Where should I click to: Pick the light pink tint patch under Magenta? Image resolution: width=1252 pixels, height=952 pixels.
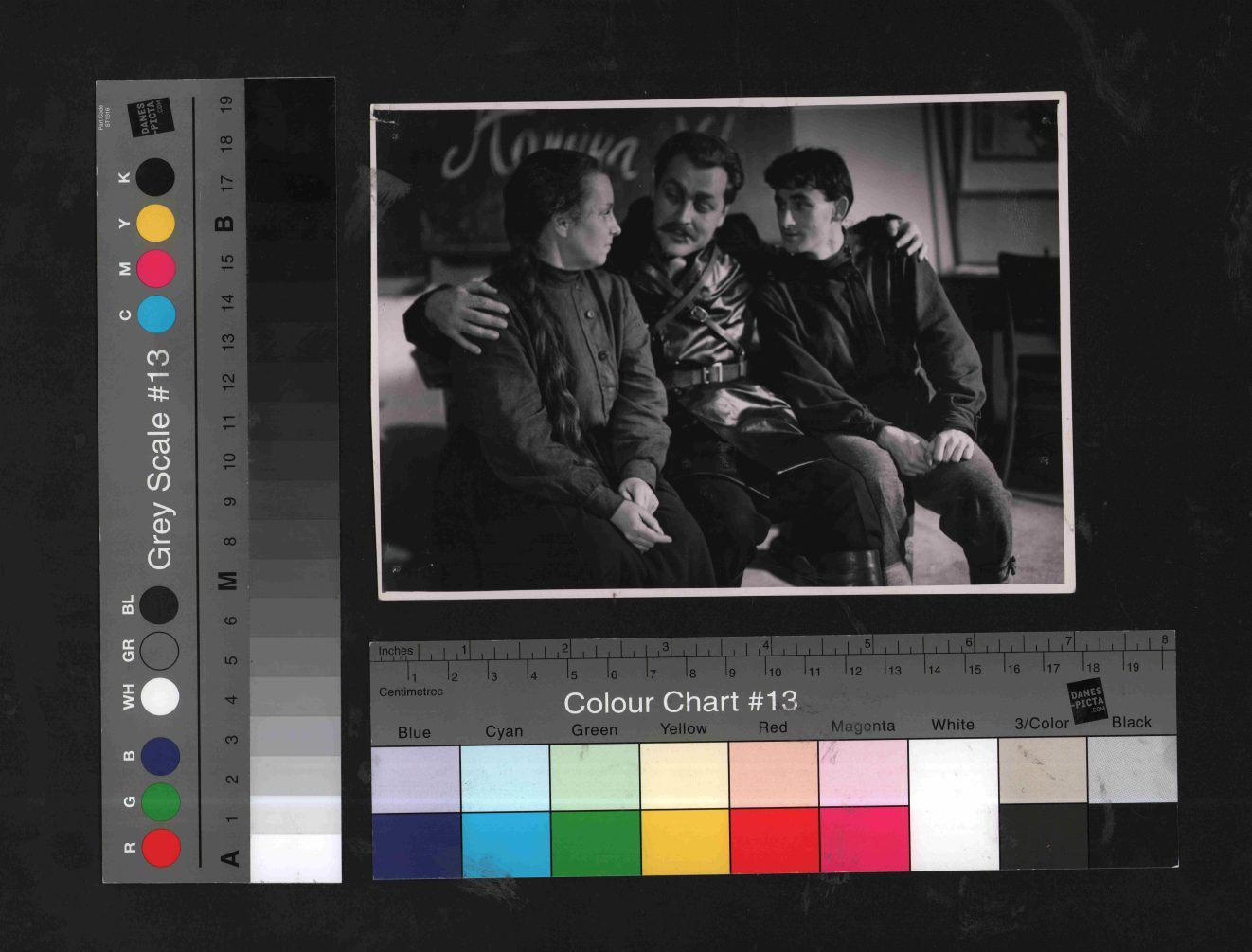point(863,772)
